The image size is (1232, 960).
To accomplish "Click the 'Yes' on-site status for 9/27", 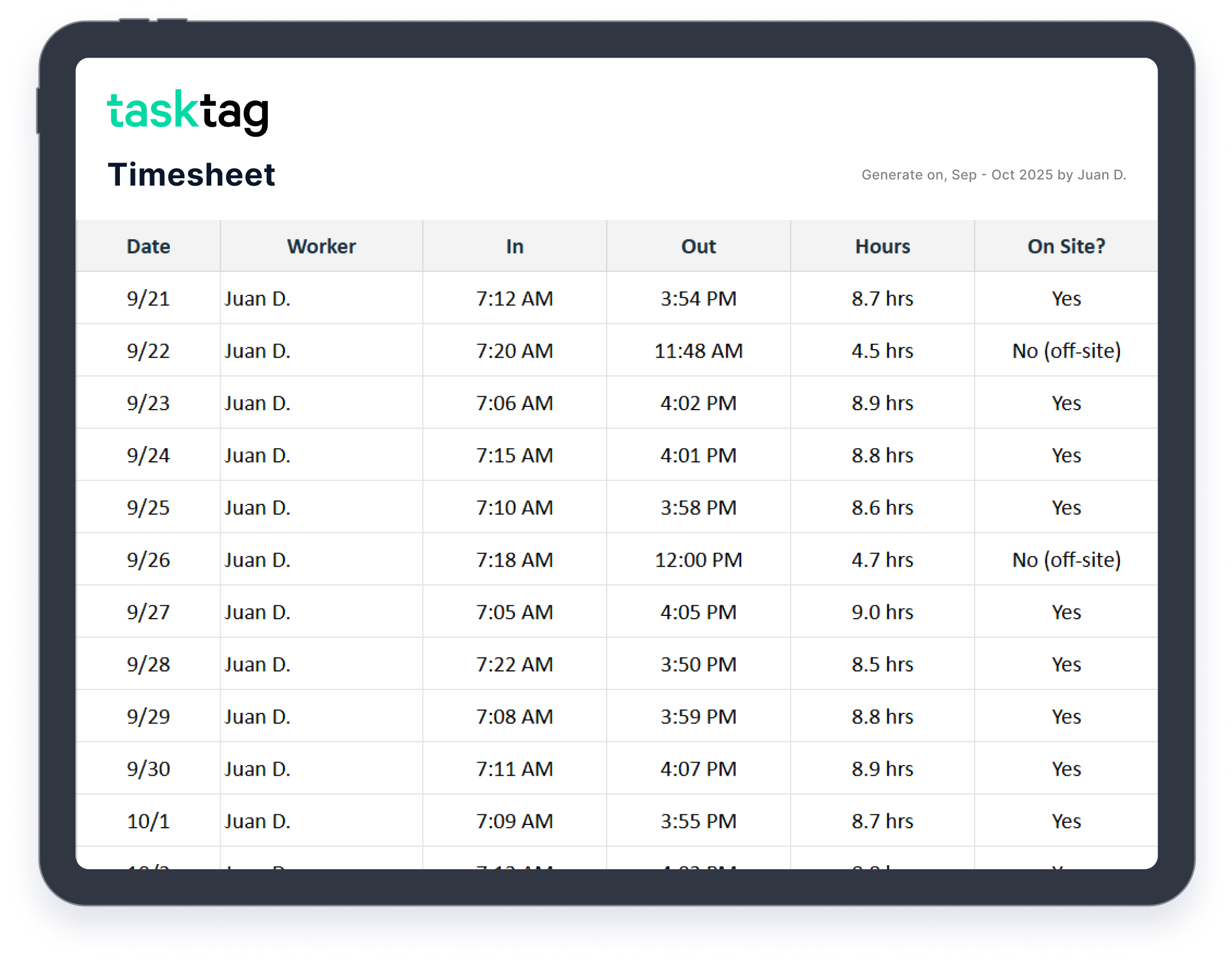I will (1066, 612).
